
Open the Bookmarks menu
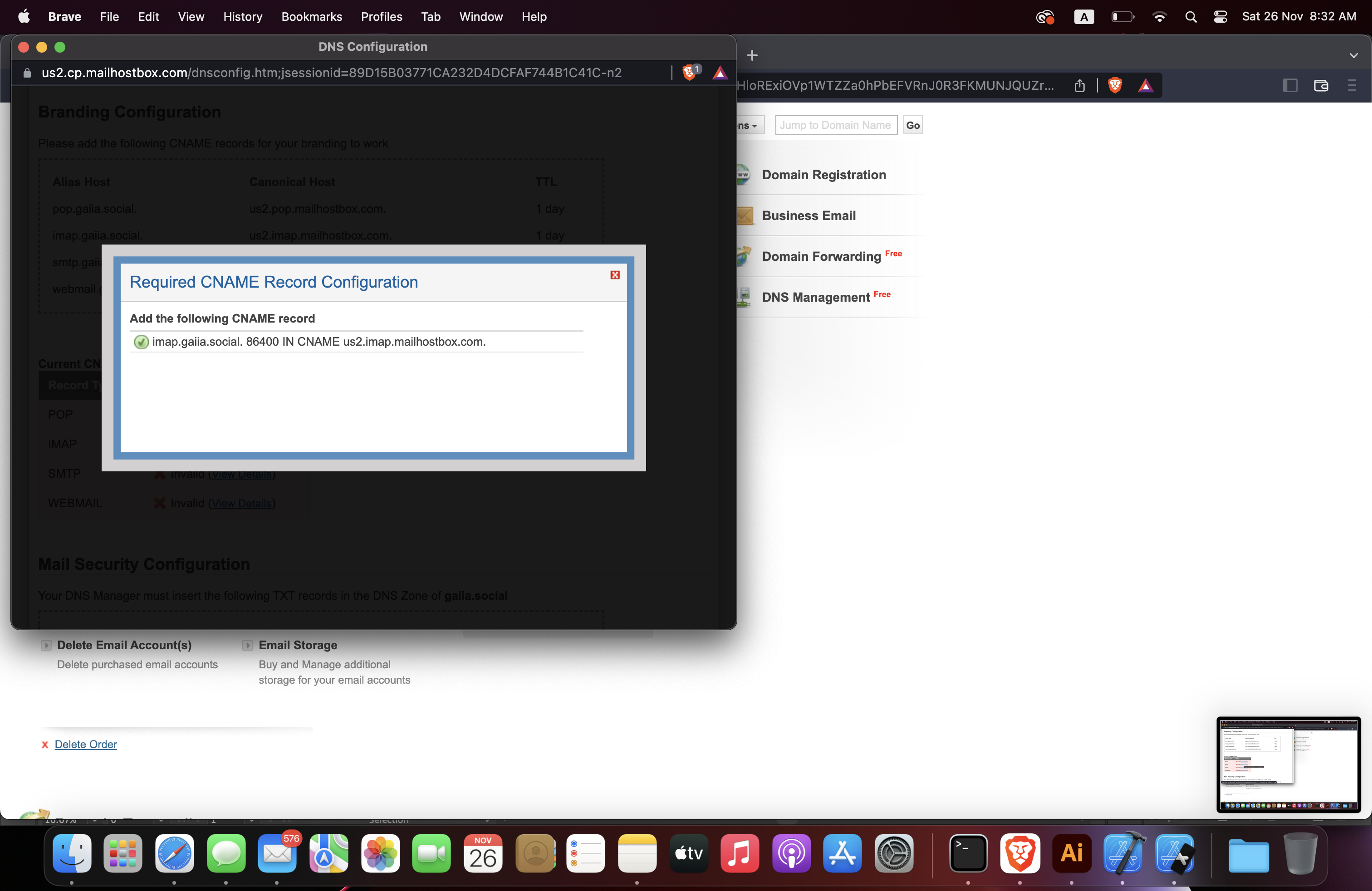click(311, 17)
